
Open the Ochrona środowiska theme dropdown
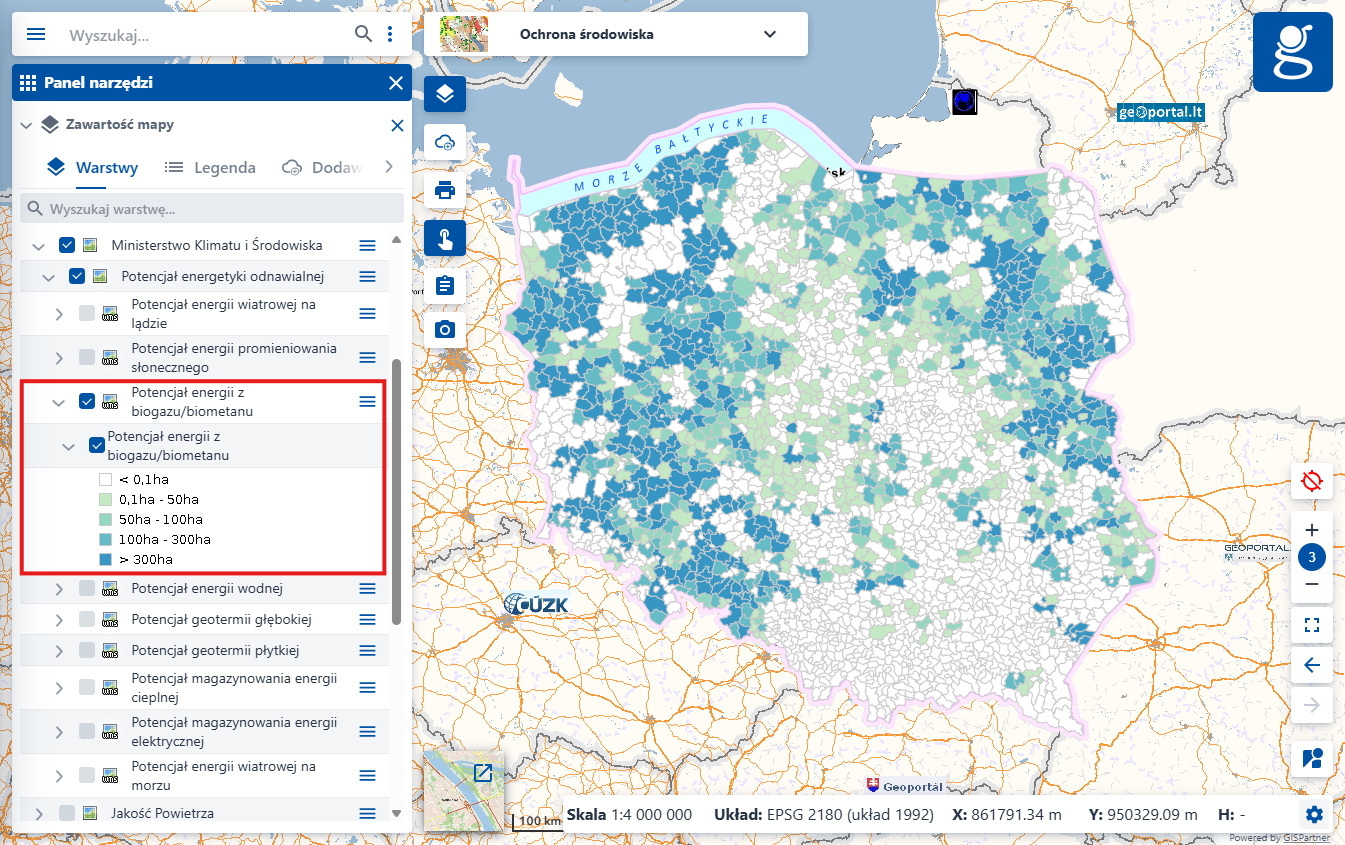click(x=769, y=33)
